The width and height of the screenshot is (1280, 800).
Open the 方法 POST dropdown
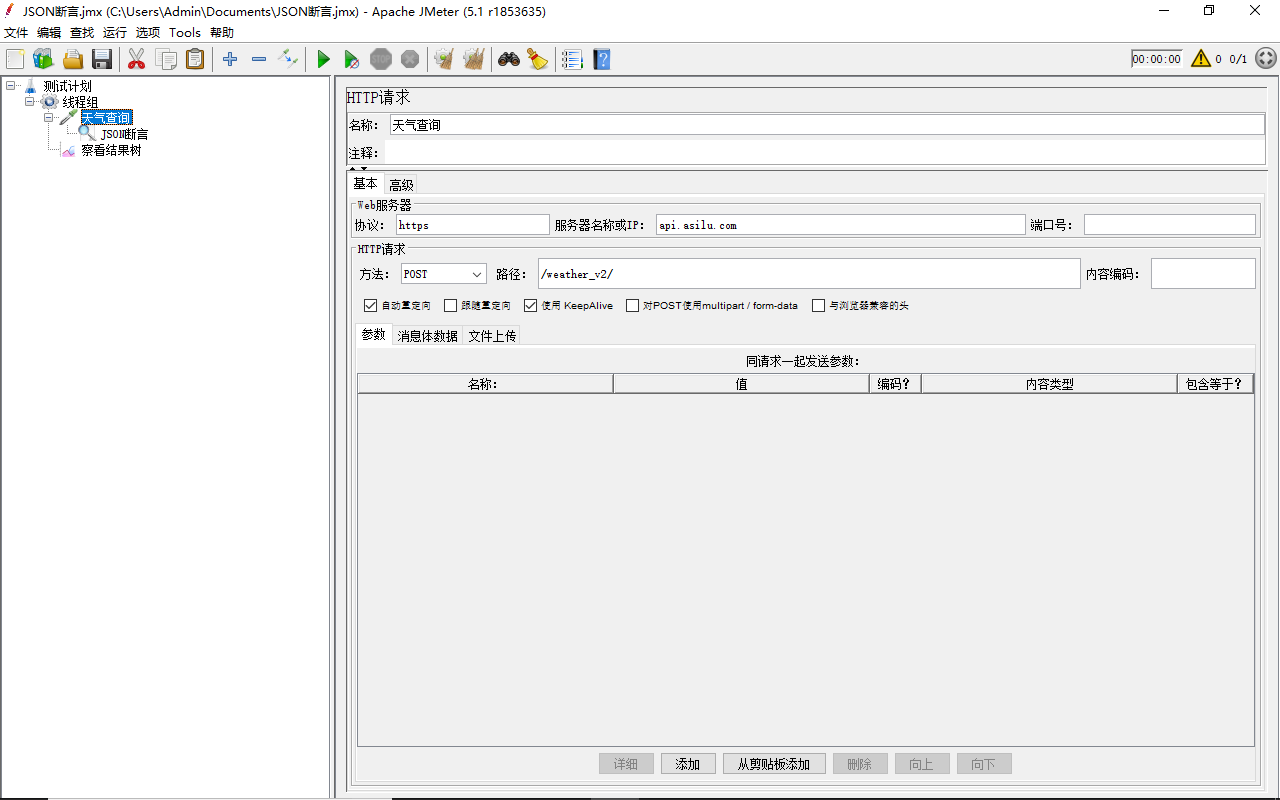tap(444, 274)
